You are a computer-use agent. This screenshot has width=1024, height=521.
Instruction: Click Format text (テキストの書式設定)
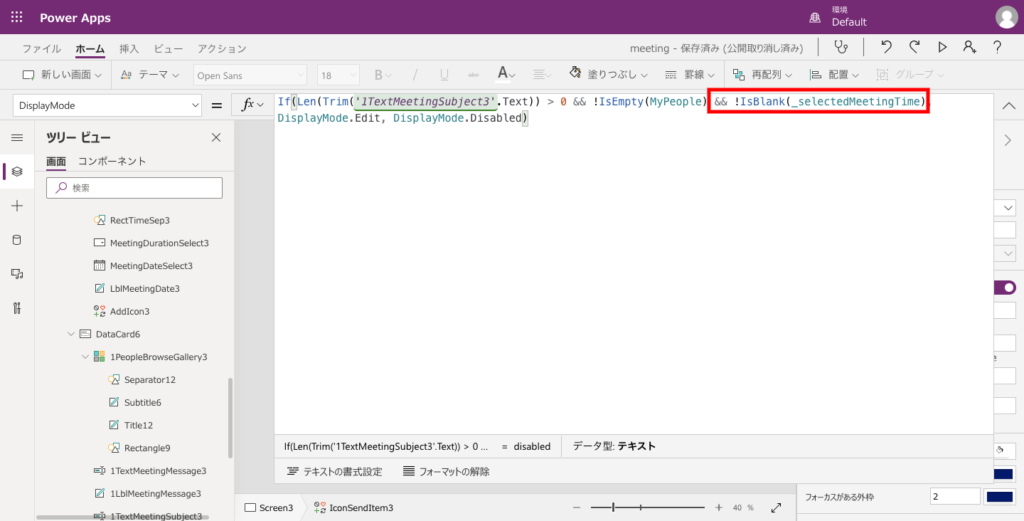coord(334,471)
